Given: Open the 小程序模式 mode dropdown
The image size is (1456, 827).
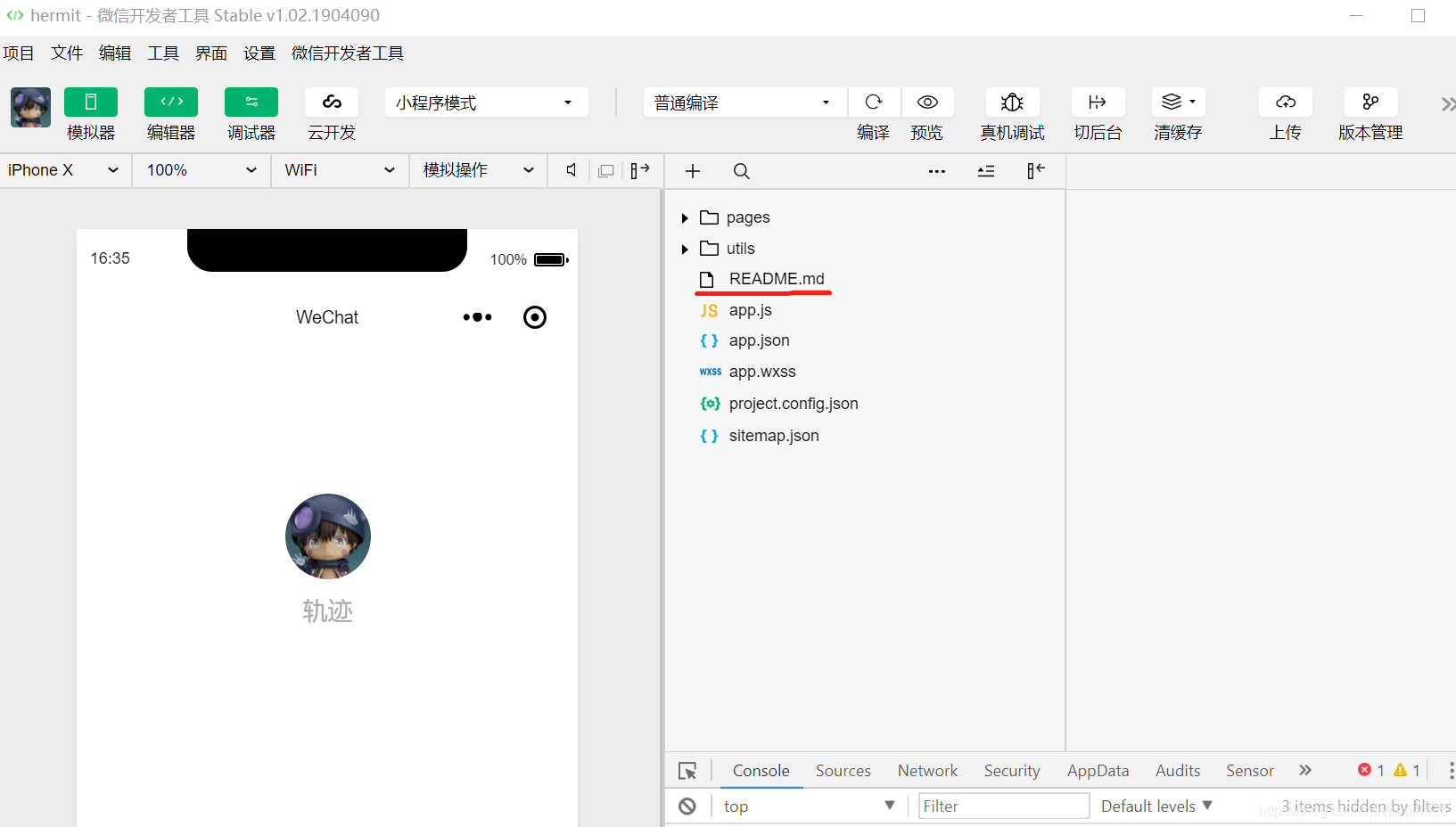Looking at the screenshot, I should pyautogui.click(x=487, y=102).
